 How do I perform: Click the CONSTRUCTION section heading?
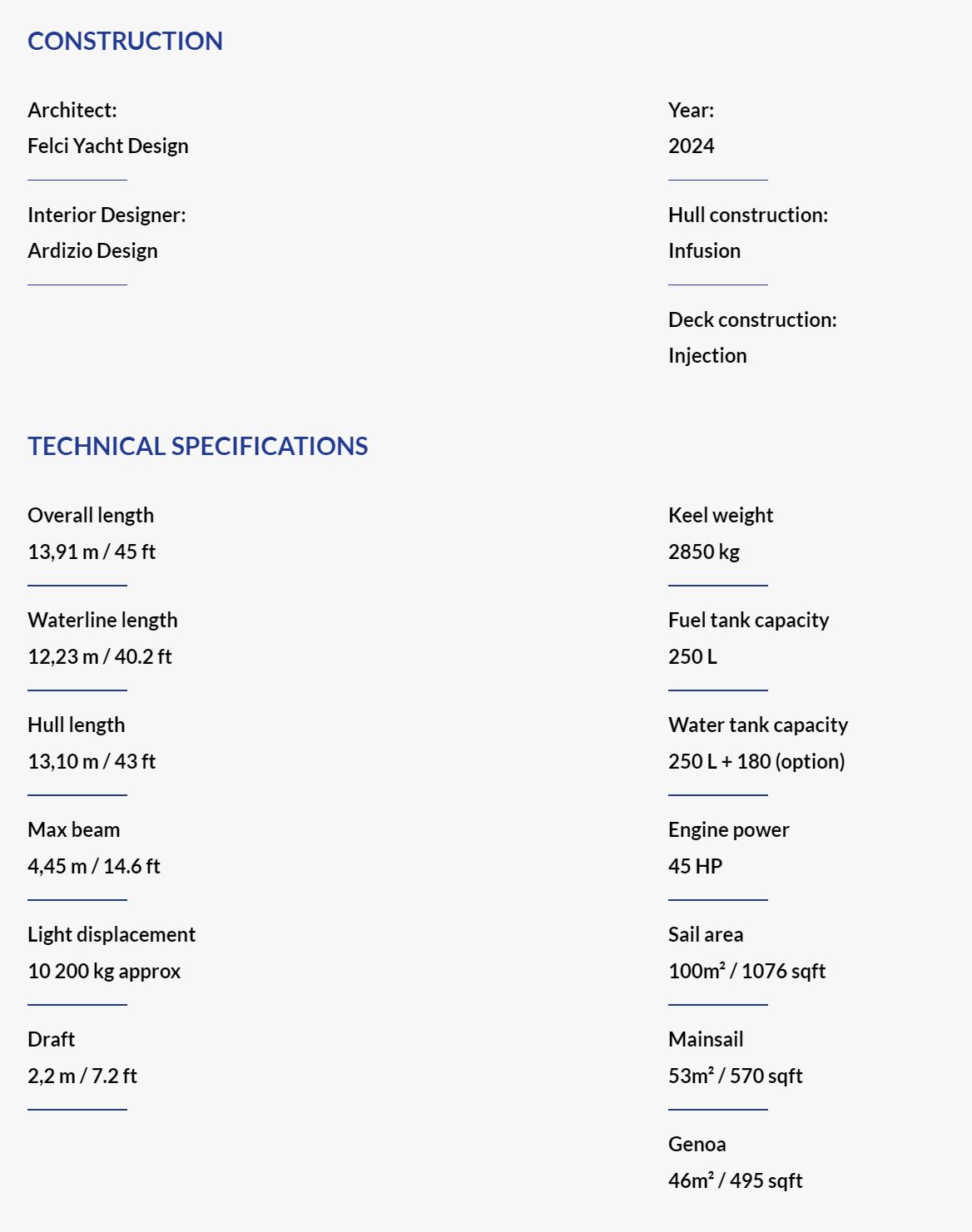pos(125,41)
